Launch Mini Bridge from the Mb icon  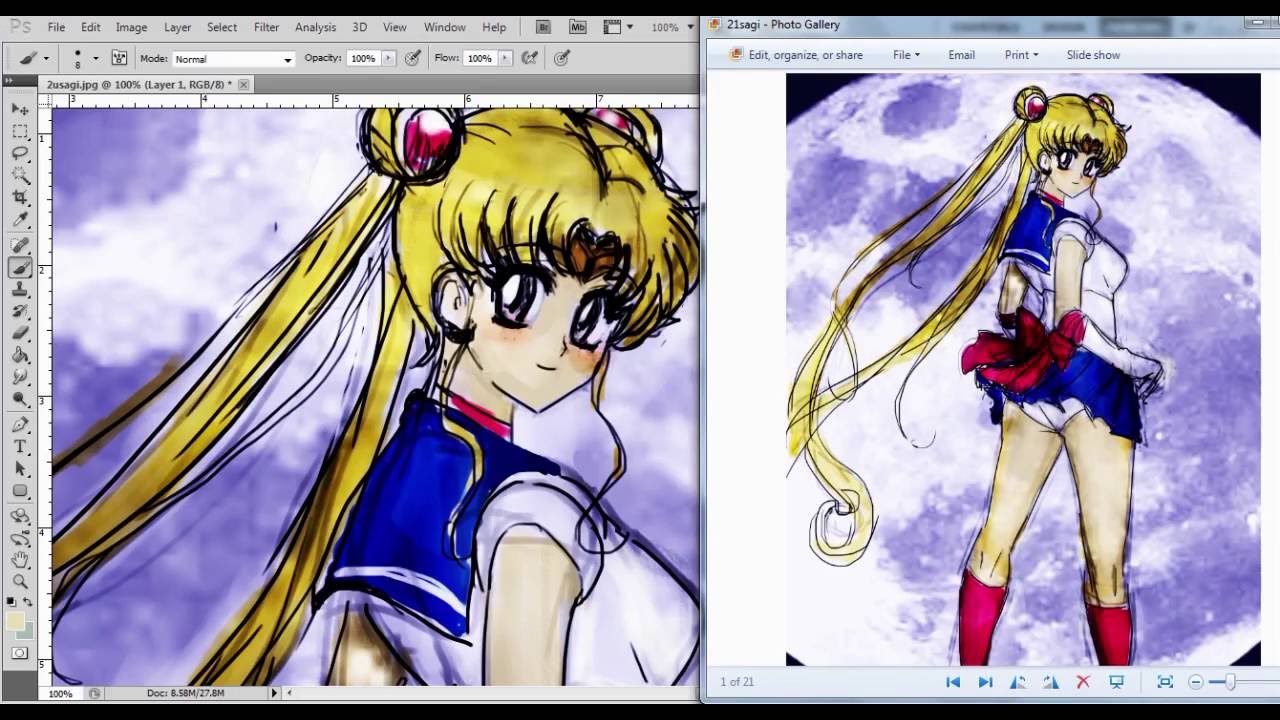click(577, 27)
